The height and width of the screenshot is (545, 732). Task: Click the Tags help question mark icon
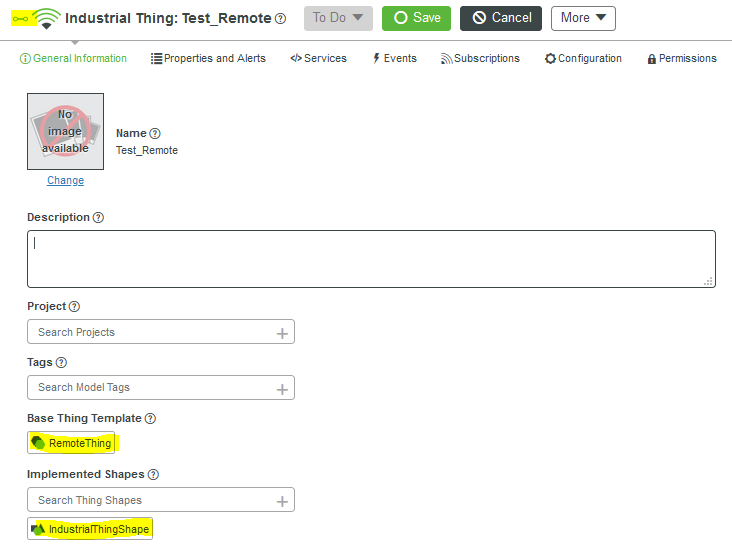[61, 363]
